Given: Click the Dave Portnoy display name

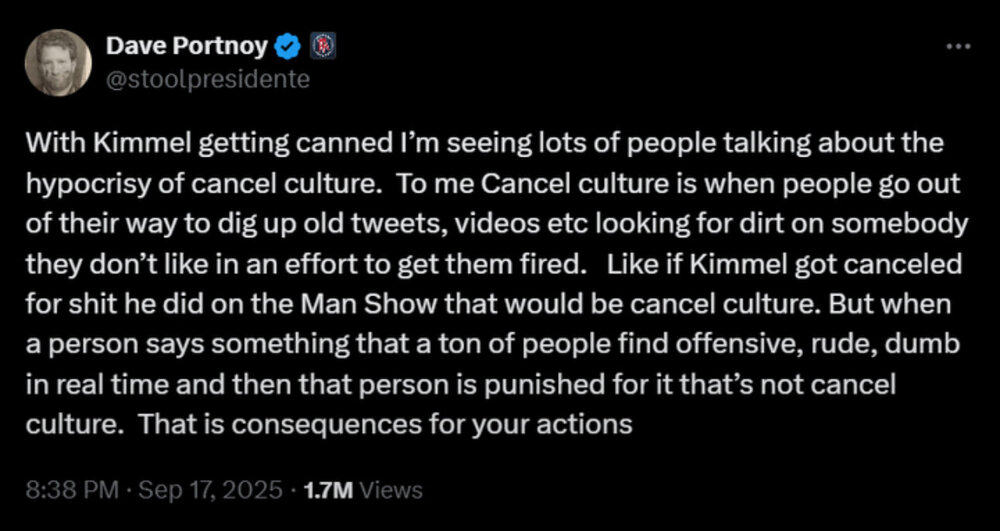Looking at the screenshot, I should point(188,47).
